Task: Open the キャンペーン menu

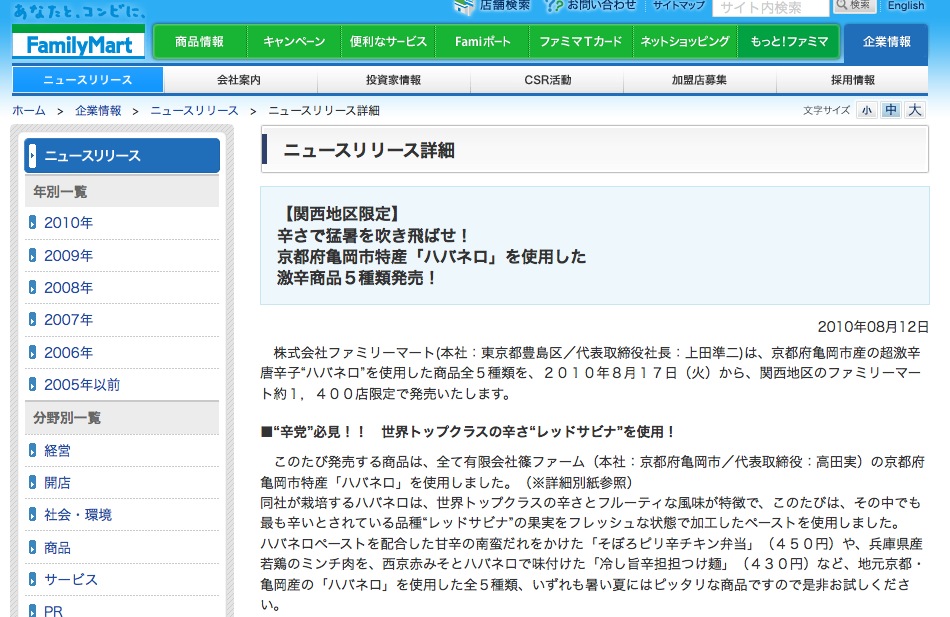Action: pyautogui.click(x=294, y=42)
